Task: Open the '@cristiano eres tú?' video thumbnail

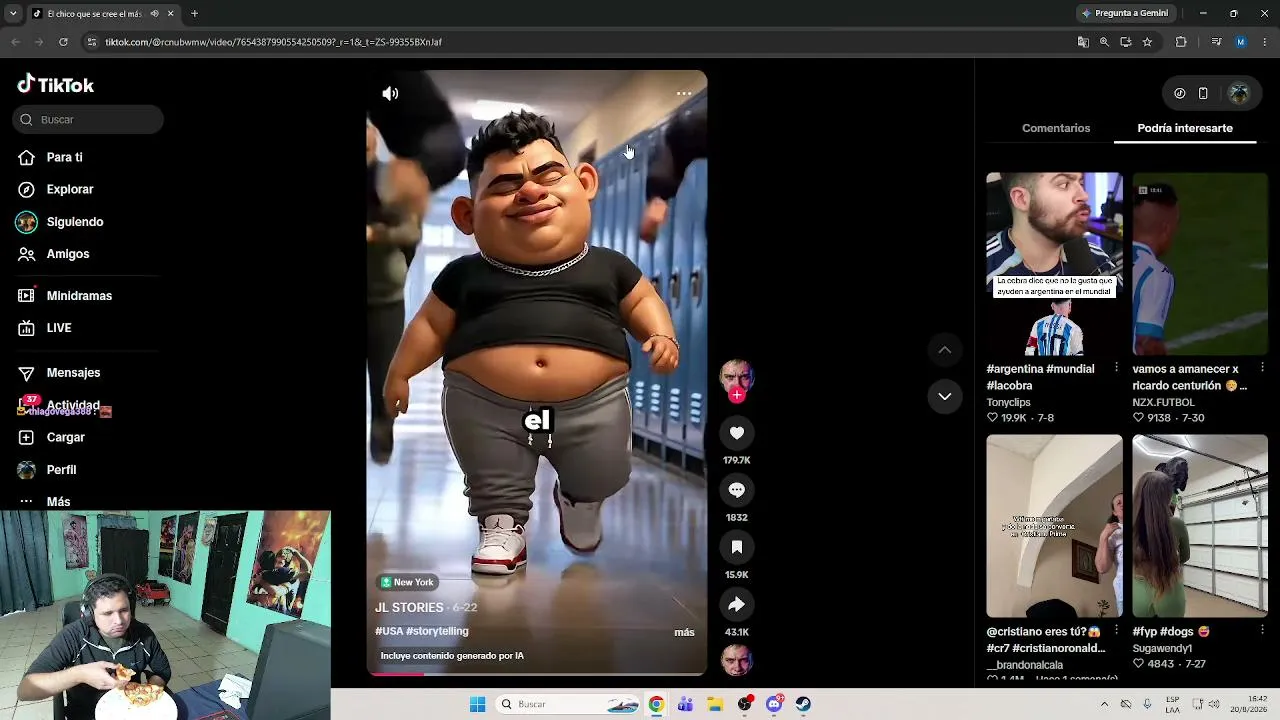Action: click(1054, 526)
